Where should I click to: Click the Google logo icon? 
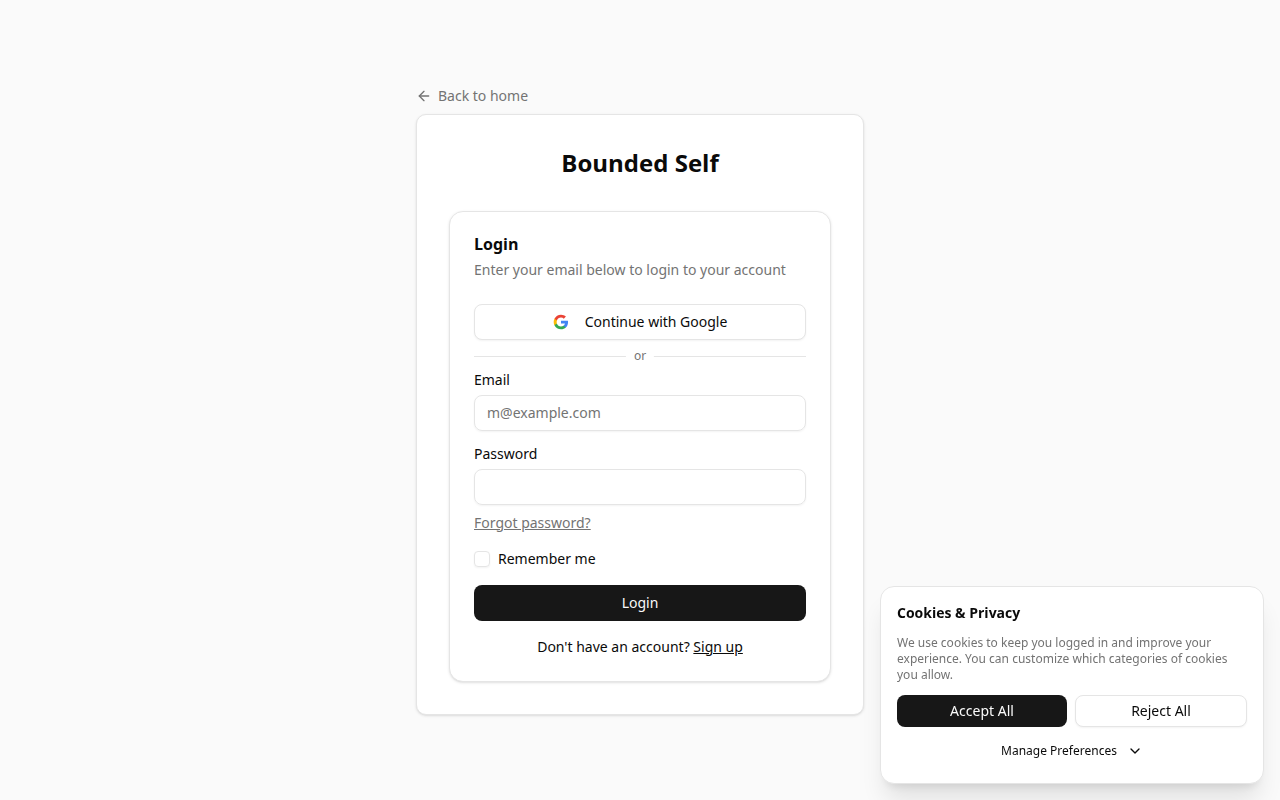click(x=561, y=321)
